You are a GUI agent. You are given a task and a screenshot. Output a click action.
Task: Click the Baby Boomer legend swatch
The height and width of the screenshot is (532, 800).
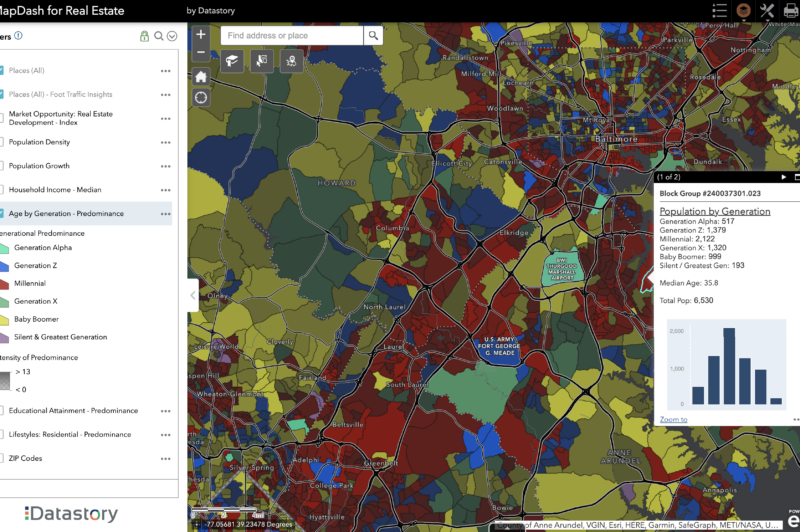pyautogui.click(x=4, y=320)
